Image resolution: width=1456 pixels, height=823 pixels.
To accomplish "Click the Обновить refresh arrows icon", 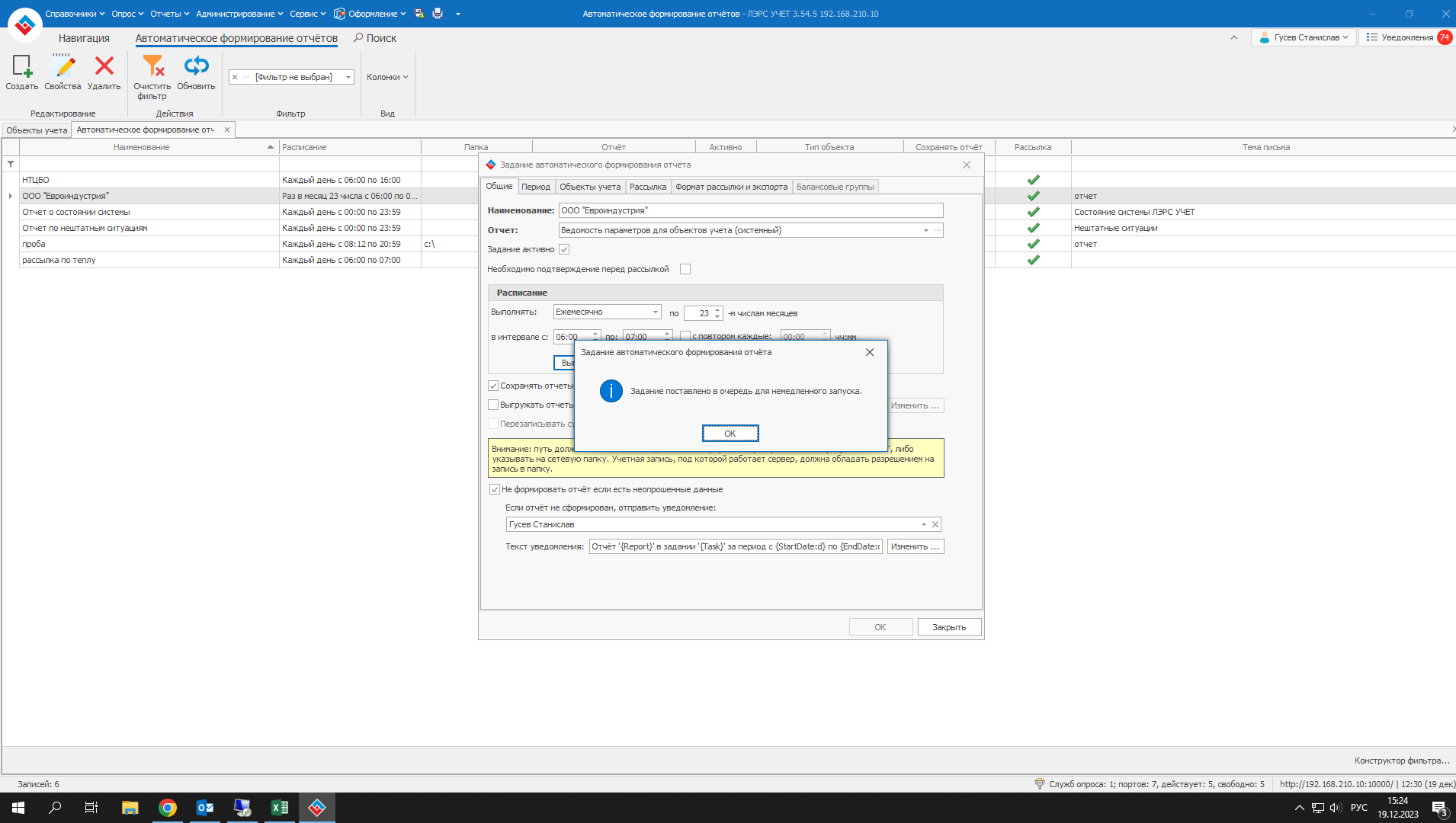I will 196,66.
